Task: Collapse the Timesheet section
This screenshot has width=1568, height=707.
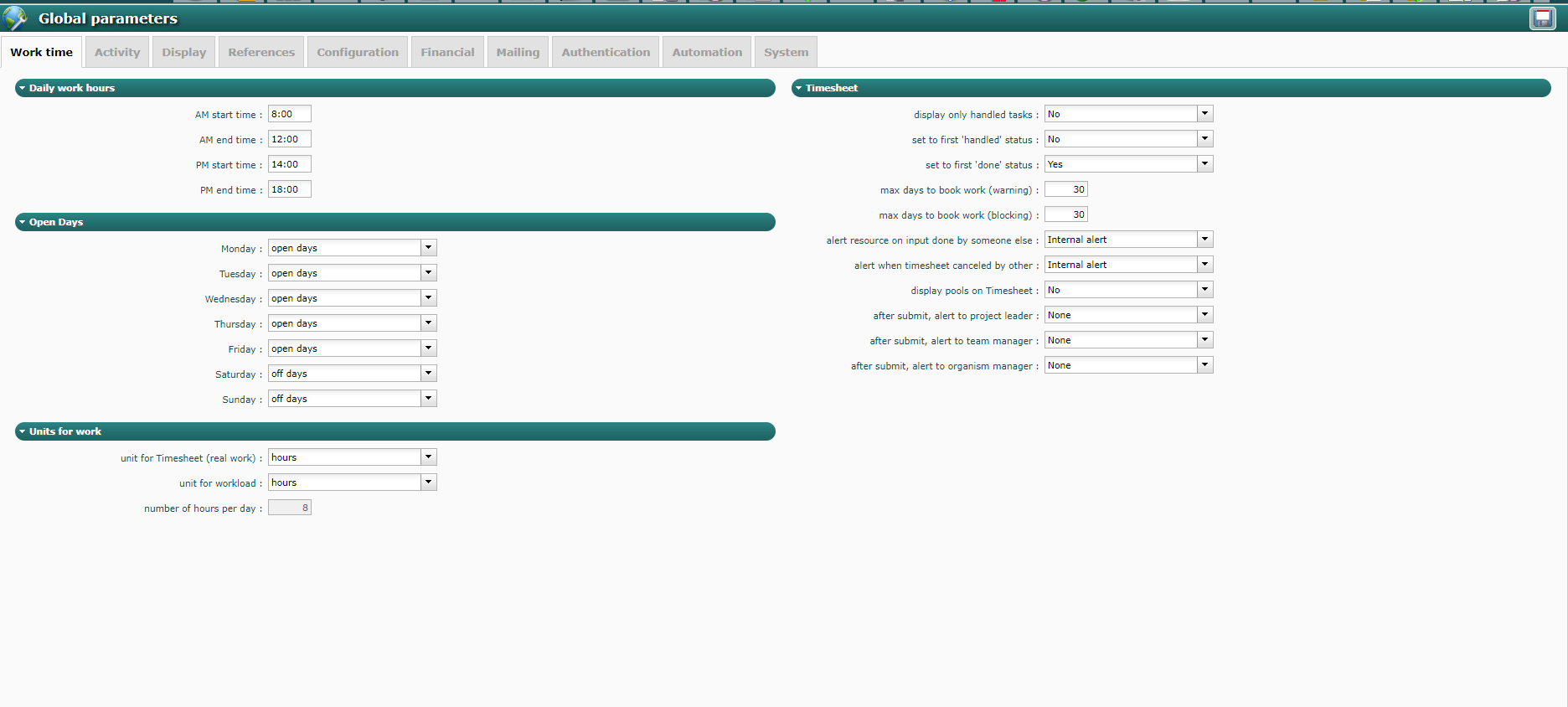Action: (799, 88)
